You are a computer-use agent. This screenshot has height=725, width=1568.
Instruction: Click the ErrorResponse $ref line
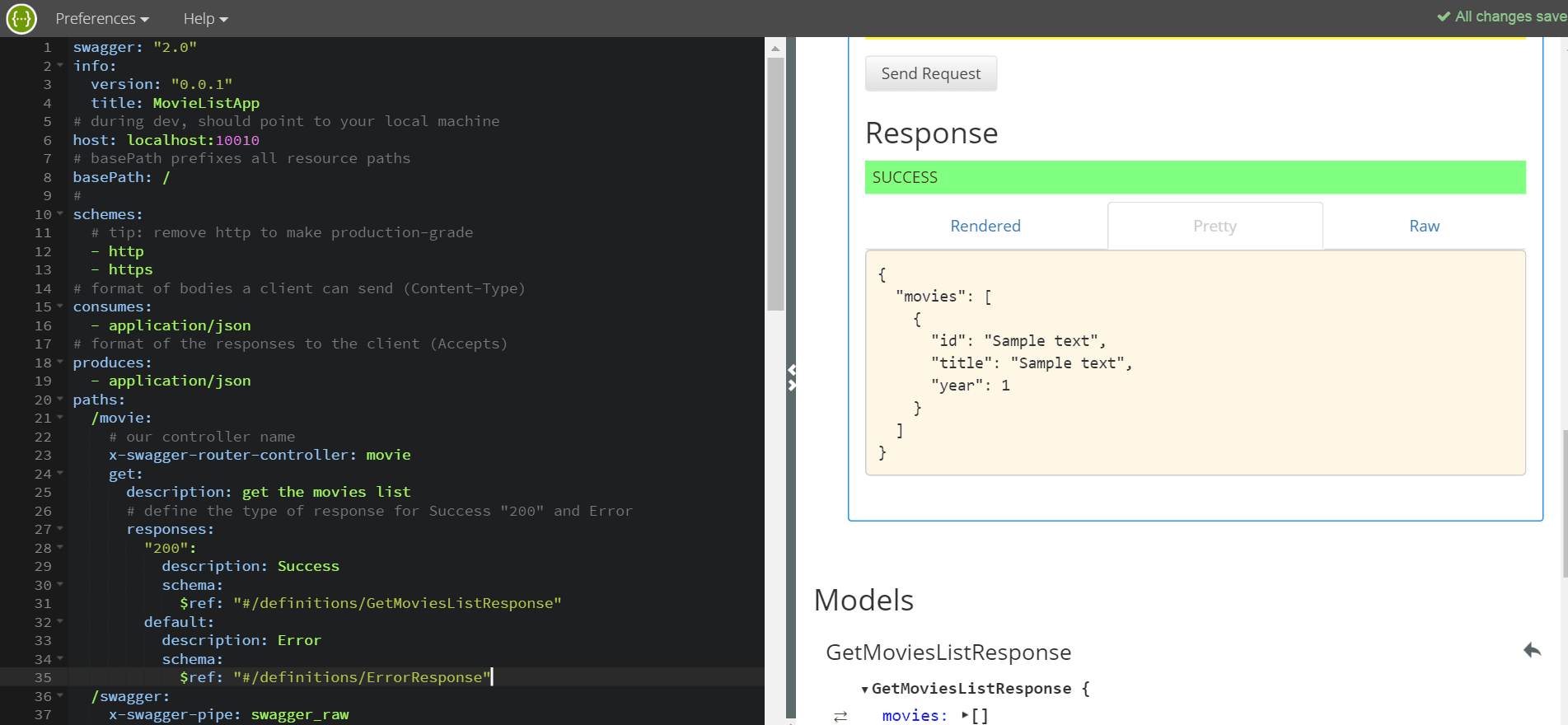[335, 677]
